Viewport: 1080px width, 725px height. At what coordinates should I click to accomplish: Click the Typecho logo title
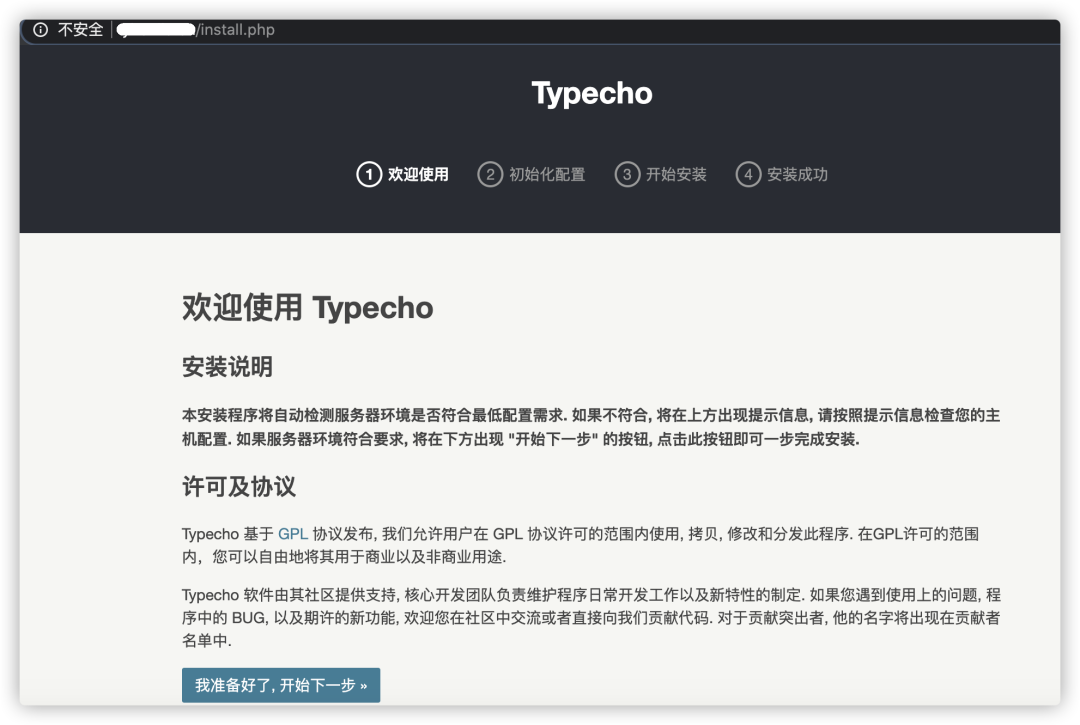[592, 93]
